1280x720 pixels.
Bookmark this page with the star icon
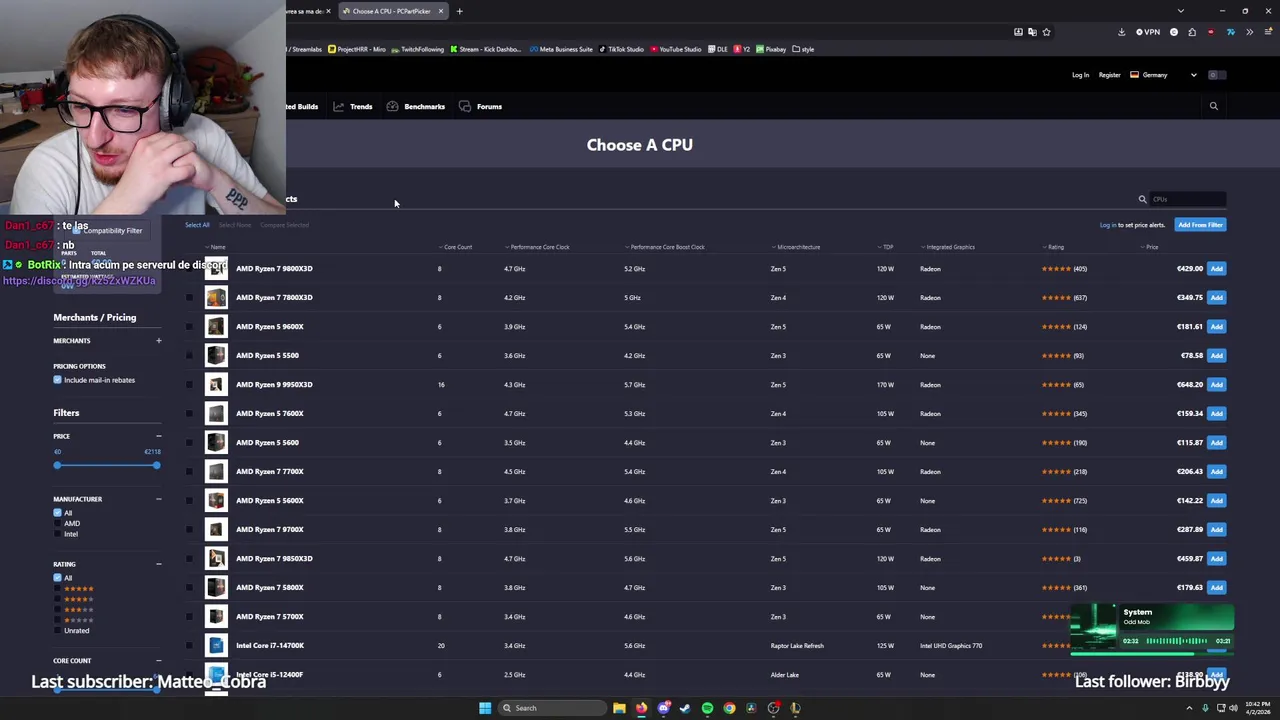click(1046, 32)
